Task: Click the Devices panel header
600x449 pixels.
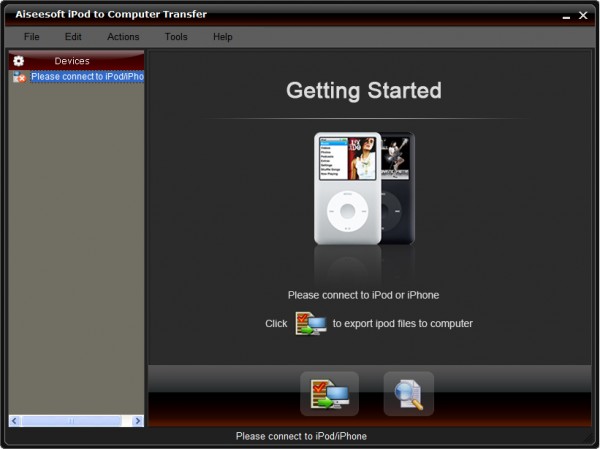Action: pos(77,61)
